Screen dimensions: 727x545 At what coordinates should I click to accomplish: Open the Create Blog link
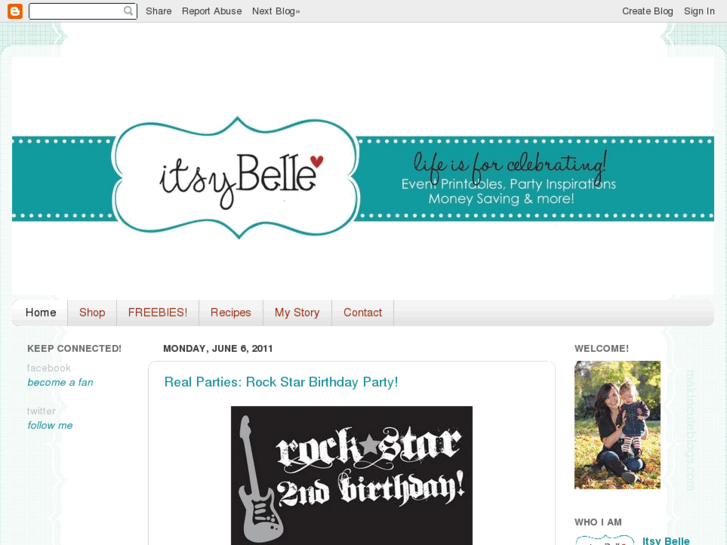(647, 11)
